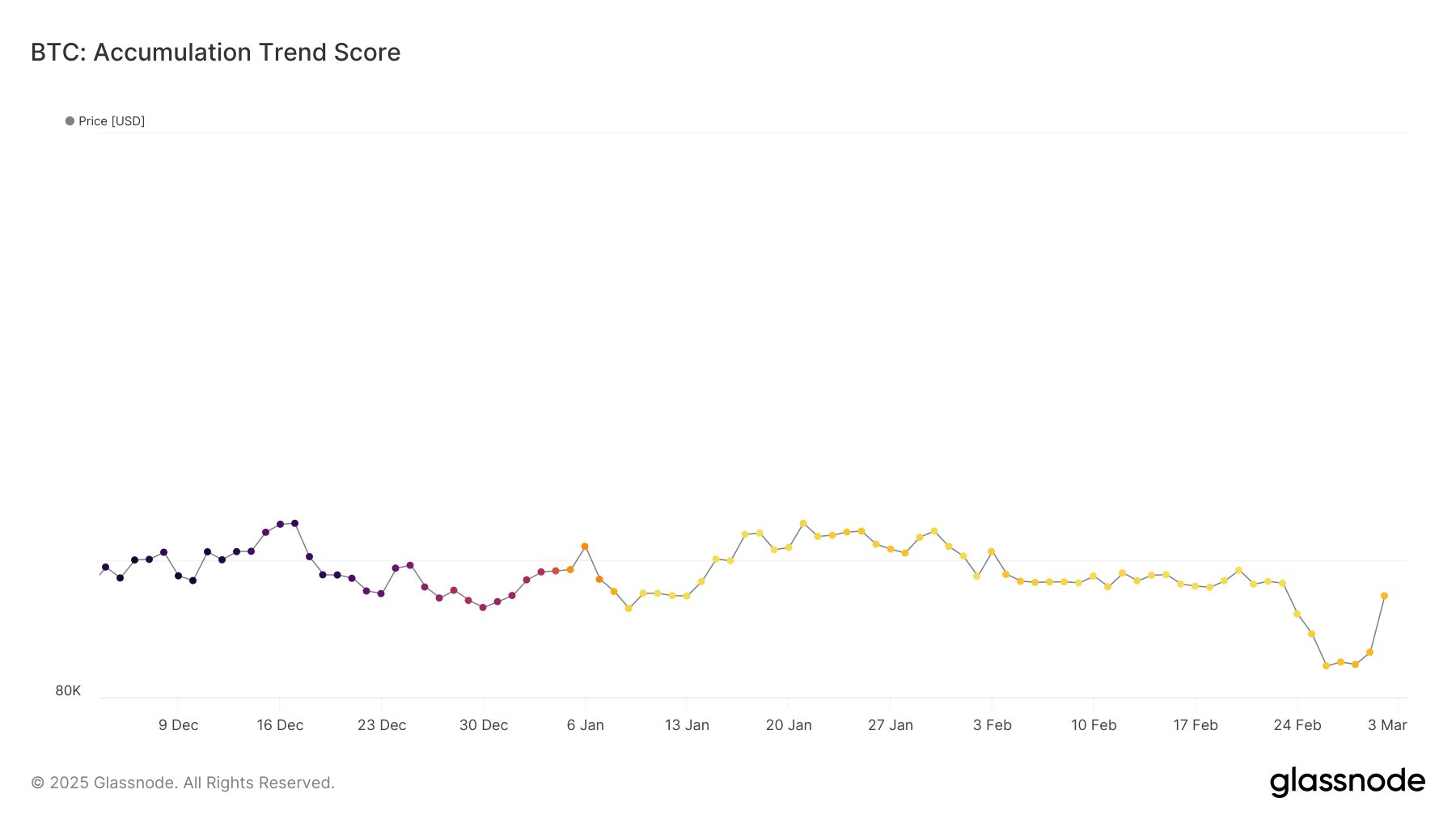Select the 20 Jan axis label

tap(789, 725)
